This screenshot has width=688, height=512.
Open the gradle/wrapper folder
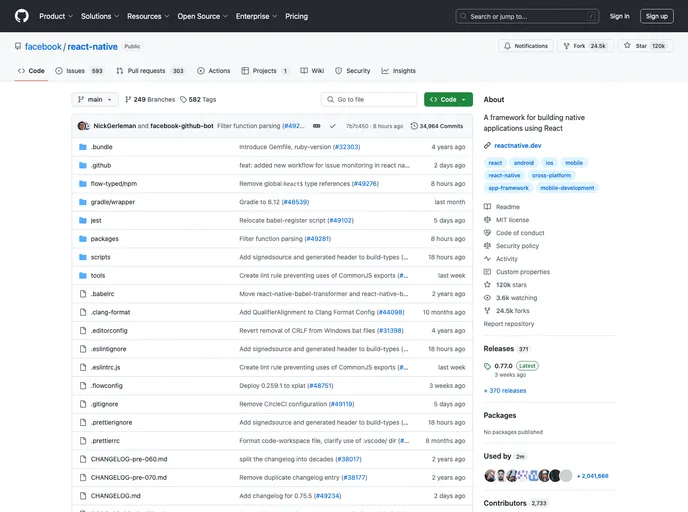(113, 202)
